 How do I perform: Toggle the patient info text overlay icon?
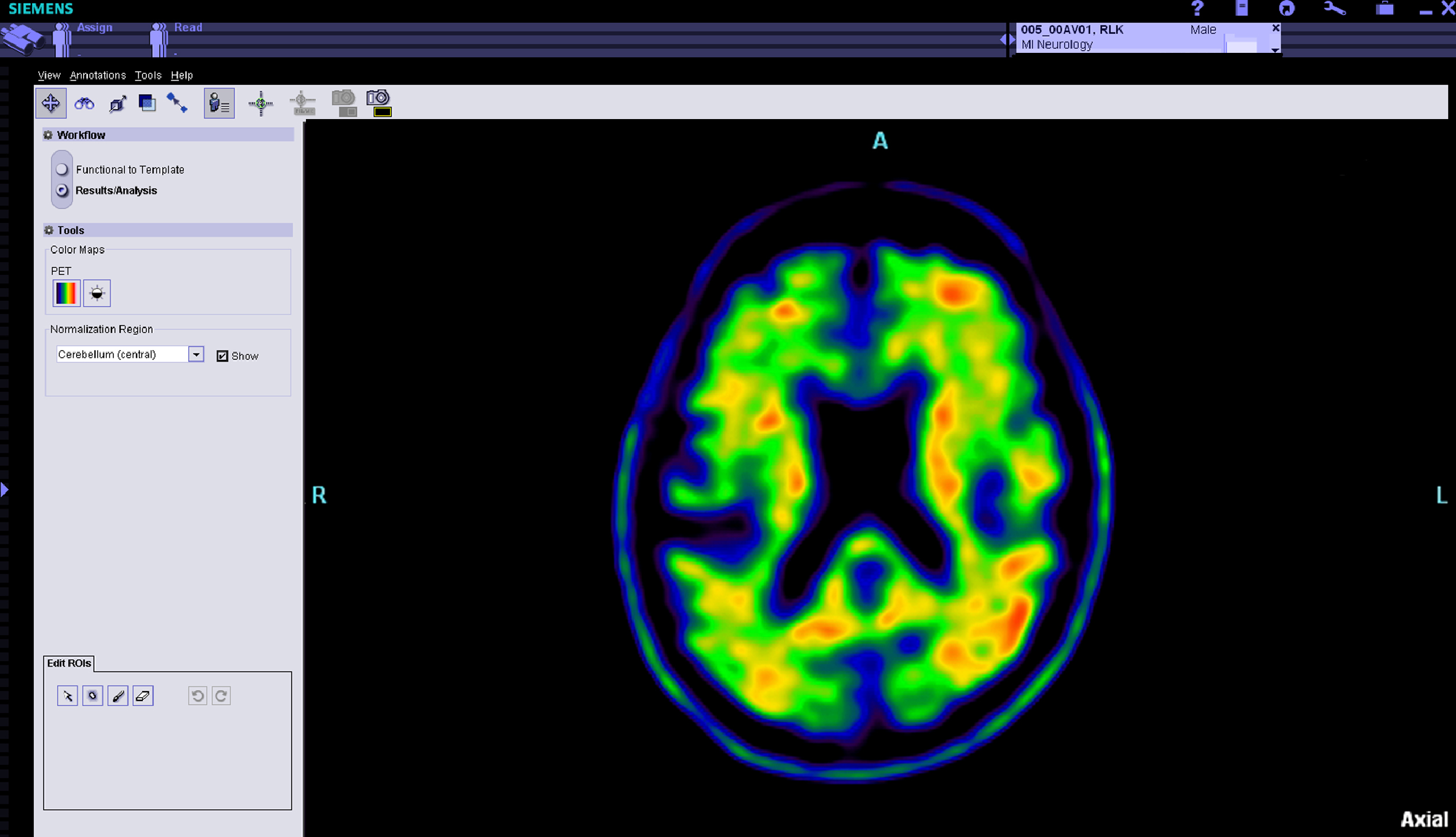[x=219, y=103]
